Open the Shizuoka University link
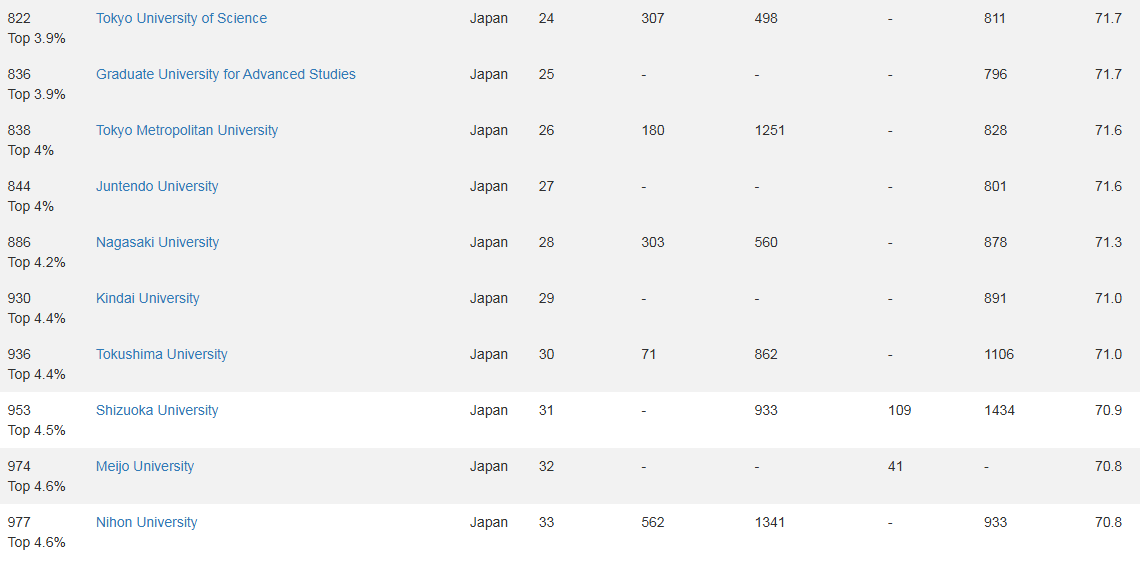This screenshot has height=565, width=1142. coord(157,410)
